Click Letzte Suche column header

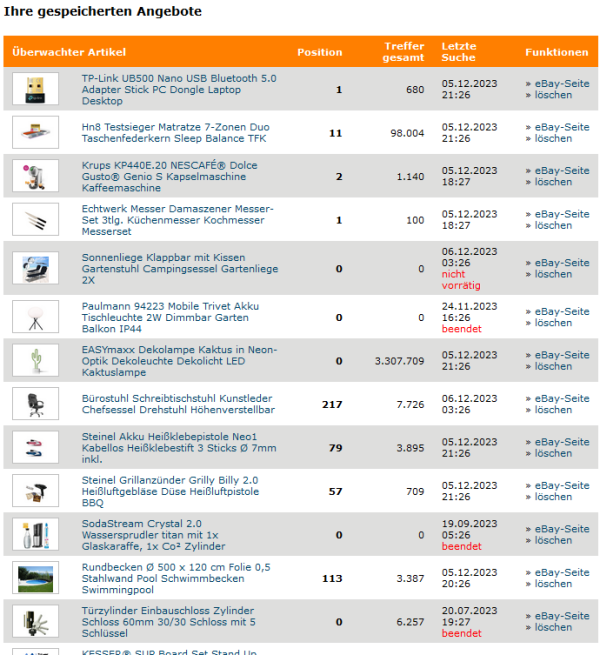click(459, 52)
